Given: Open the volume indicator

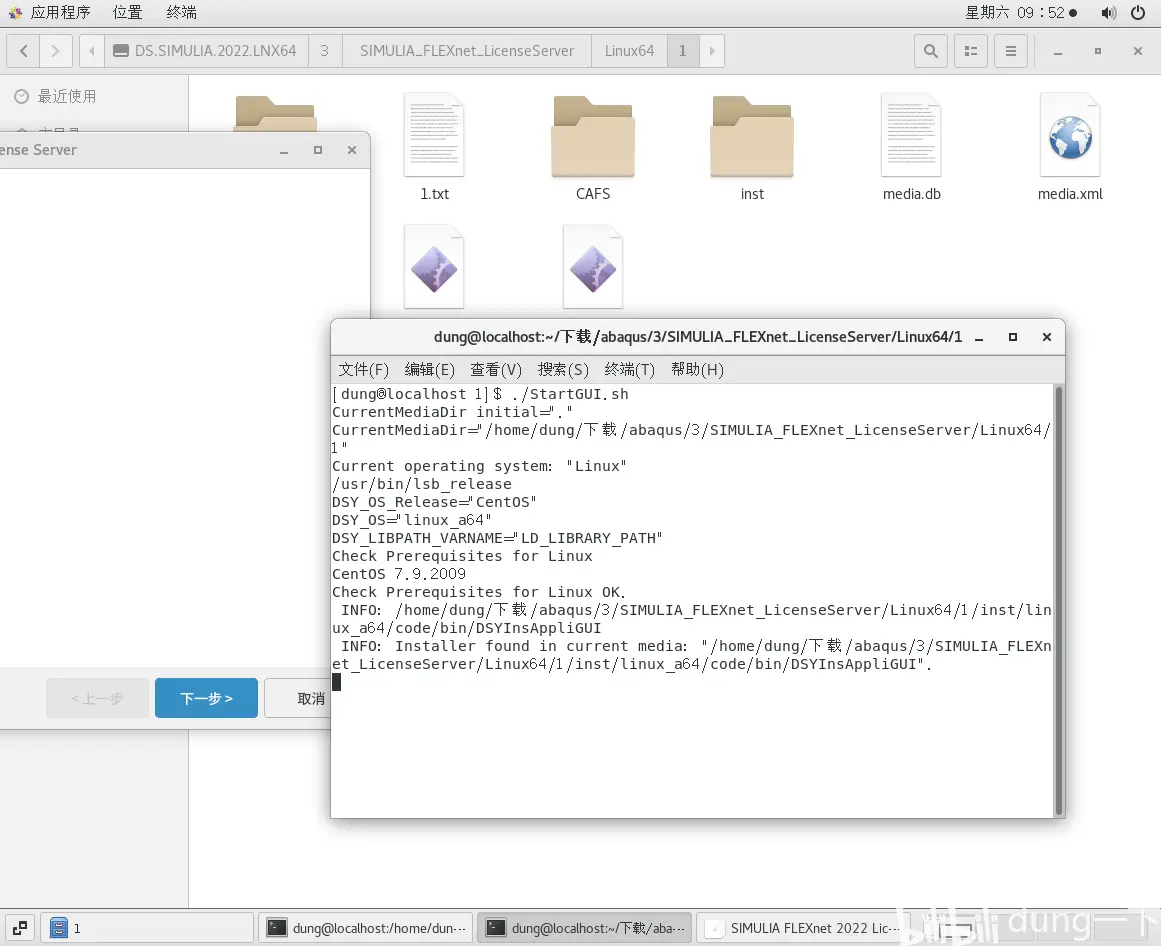Looking at the screenshot, I should coord(1108,13).
